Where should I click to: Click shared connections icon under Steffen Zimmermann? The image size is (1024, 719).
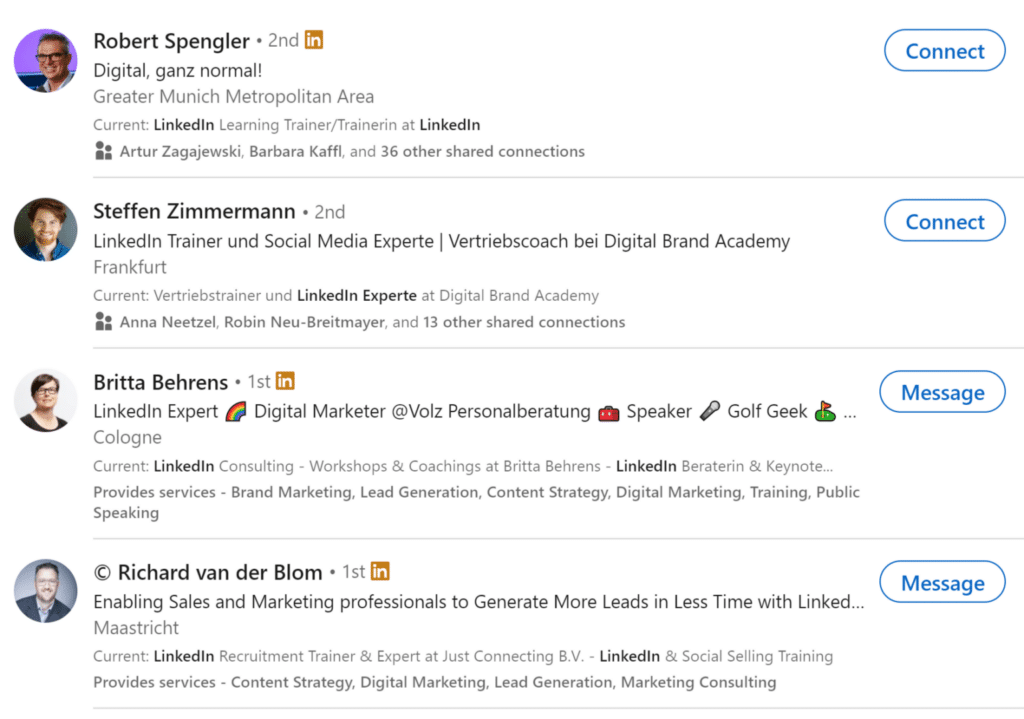[103, 321]
